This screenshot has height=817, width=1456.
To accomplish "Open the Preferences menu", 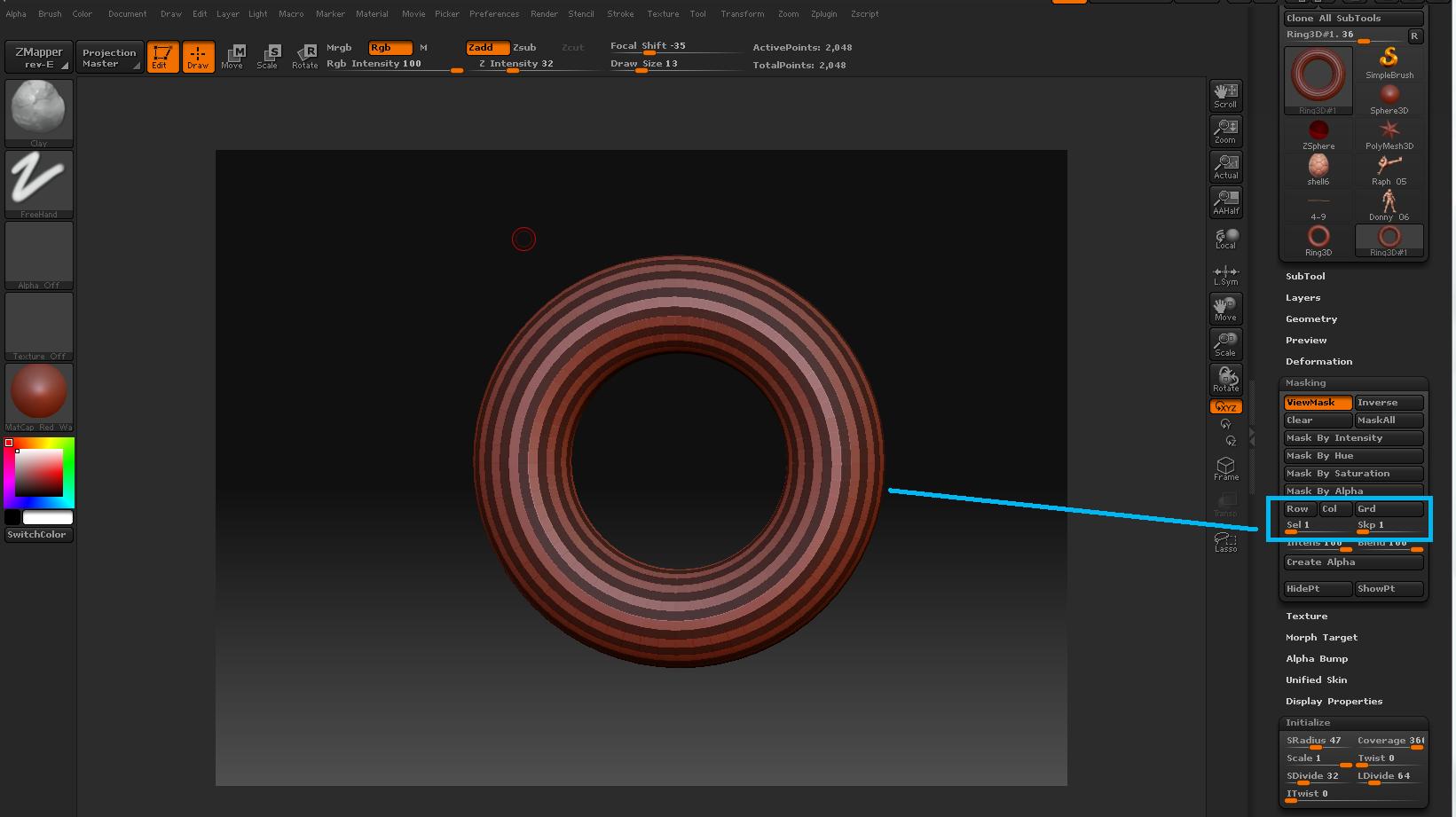I will click(x=493, y=14).
